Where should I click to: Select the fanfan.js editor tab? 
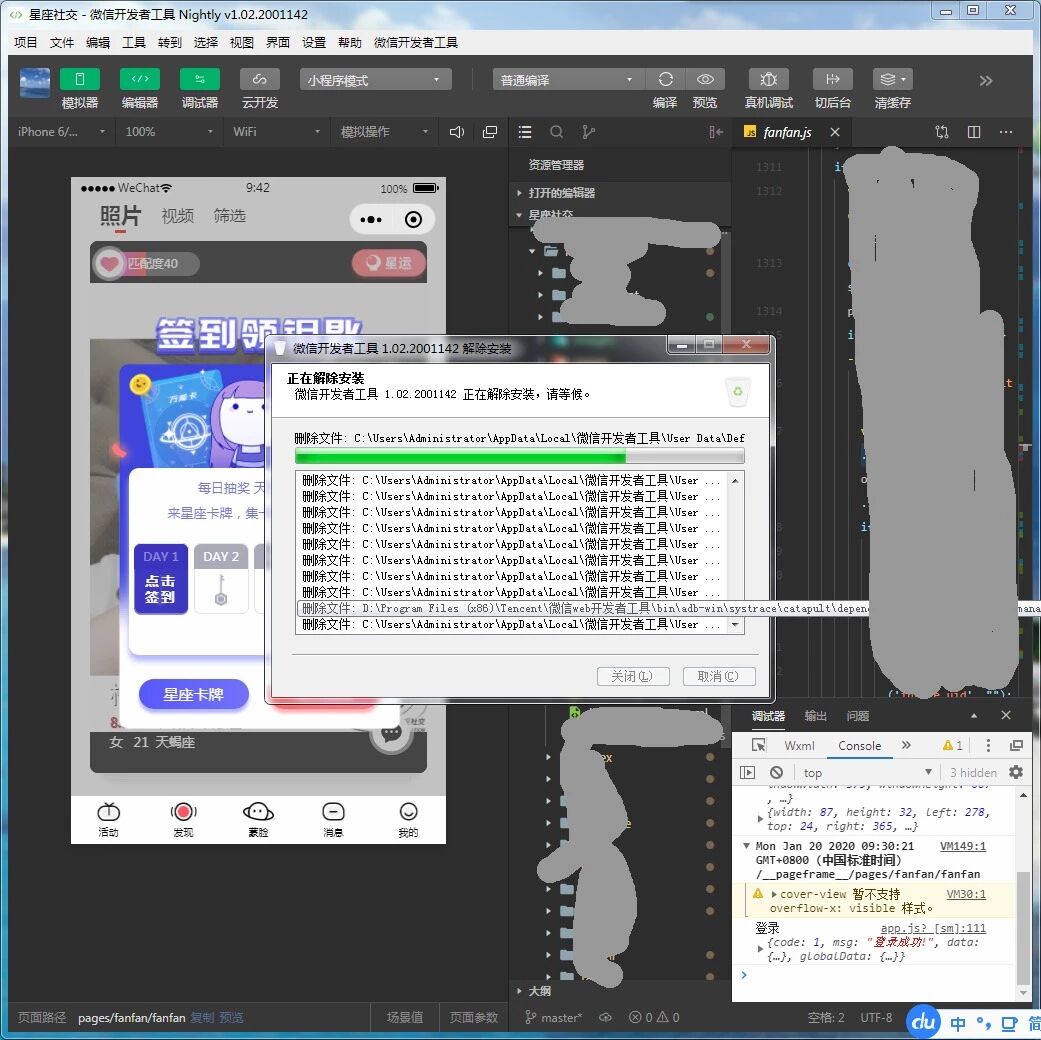pos(787,132)
